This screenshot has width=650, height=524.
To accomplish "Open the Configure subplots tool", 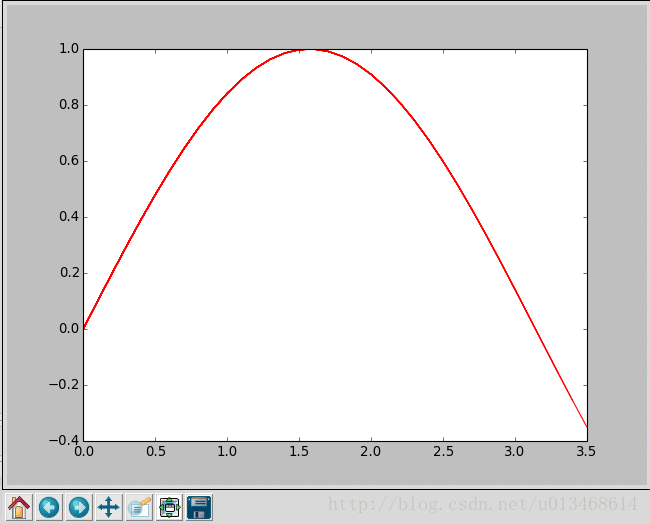I will [169, 507].
